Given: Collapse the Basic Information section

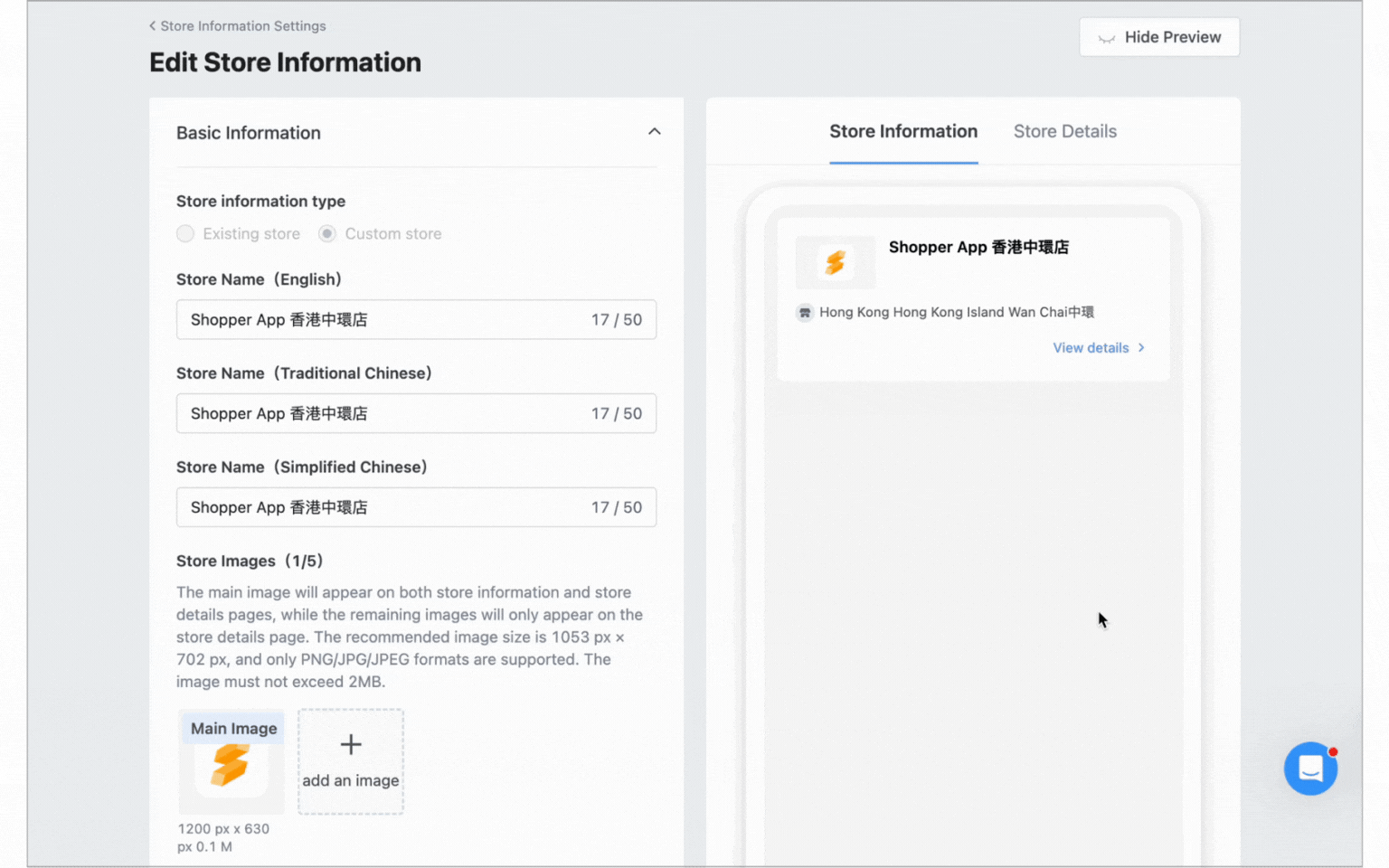Looking at the screenshot, I should (654, 132).
